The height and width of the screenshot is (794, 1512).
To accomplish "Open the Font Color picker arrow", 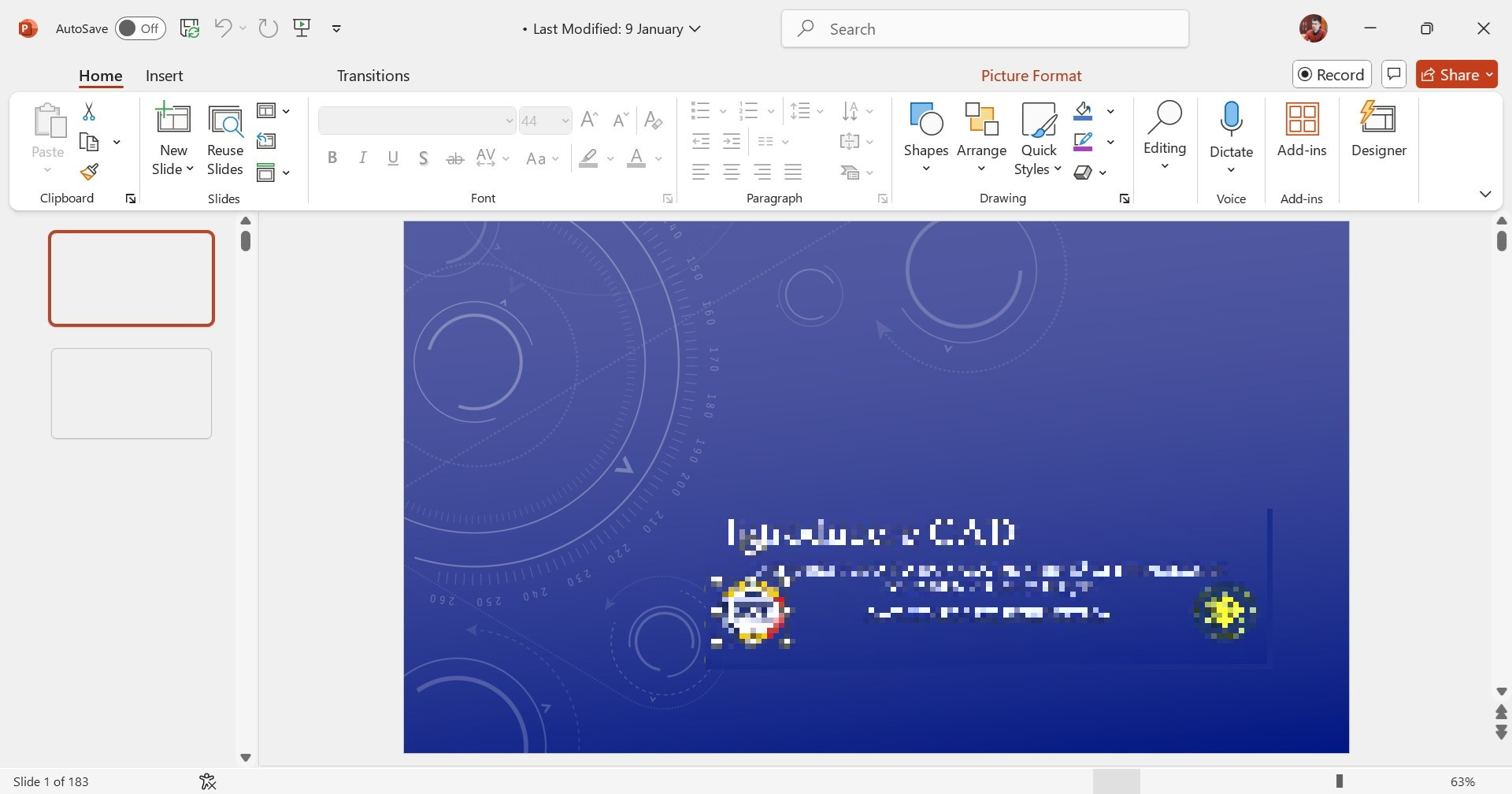I will 658,158.
